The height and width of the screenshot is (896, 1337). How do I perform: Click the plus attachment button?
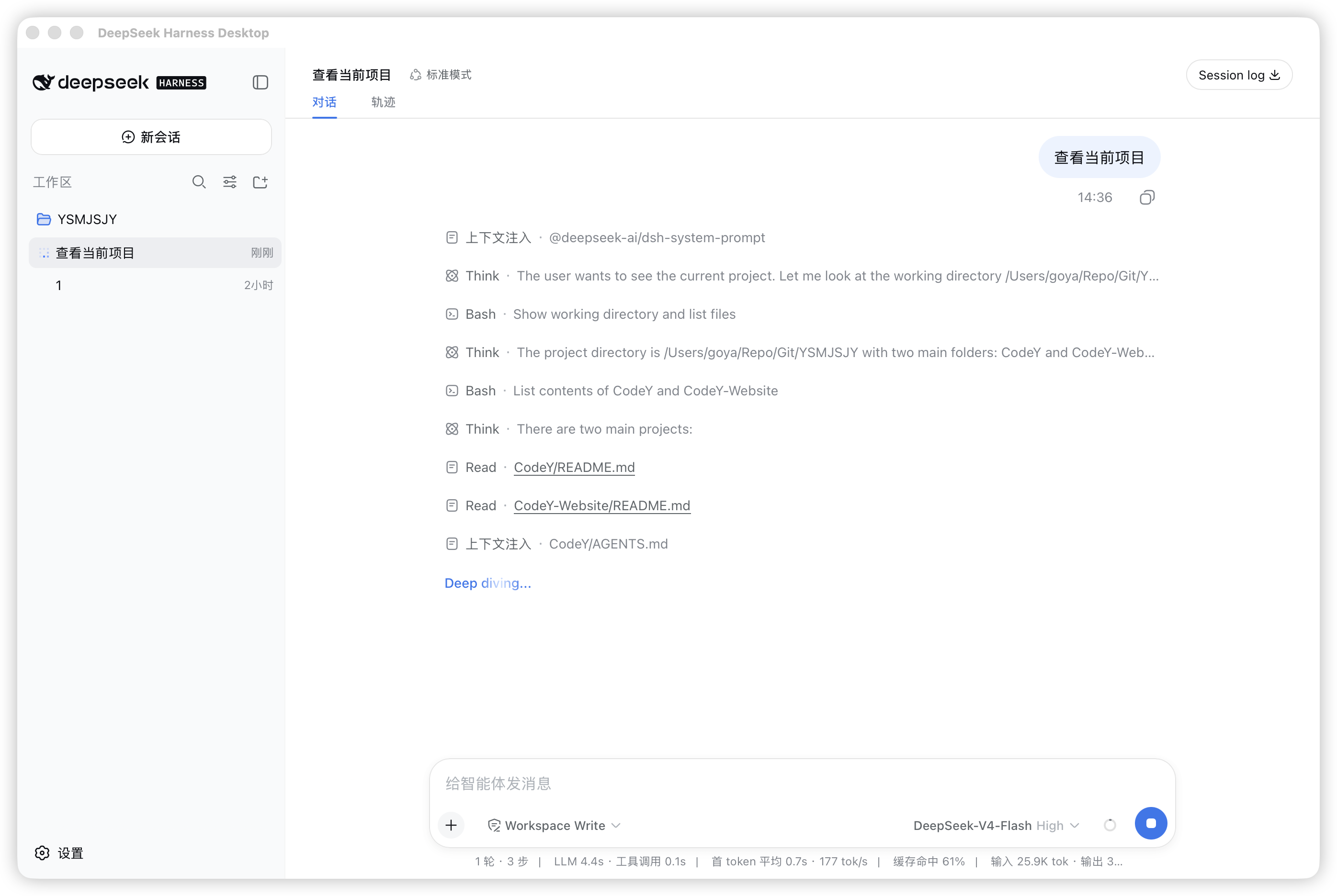(x=451, y=825)
